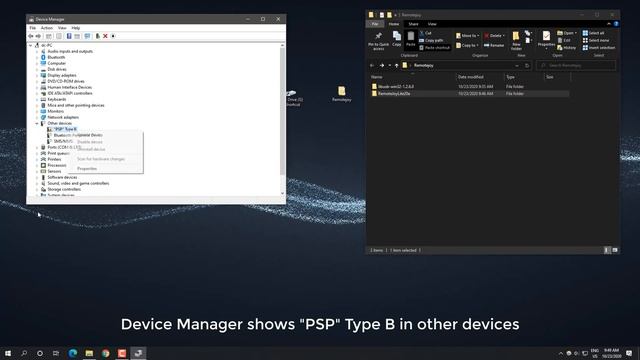Open the Move to dropdown
Viewport: 640px width, 360px height.
[x=467, y=36]
